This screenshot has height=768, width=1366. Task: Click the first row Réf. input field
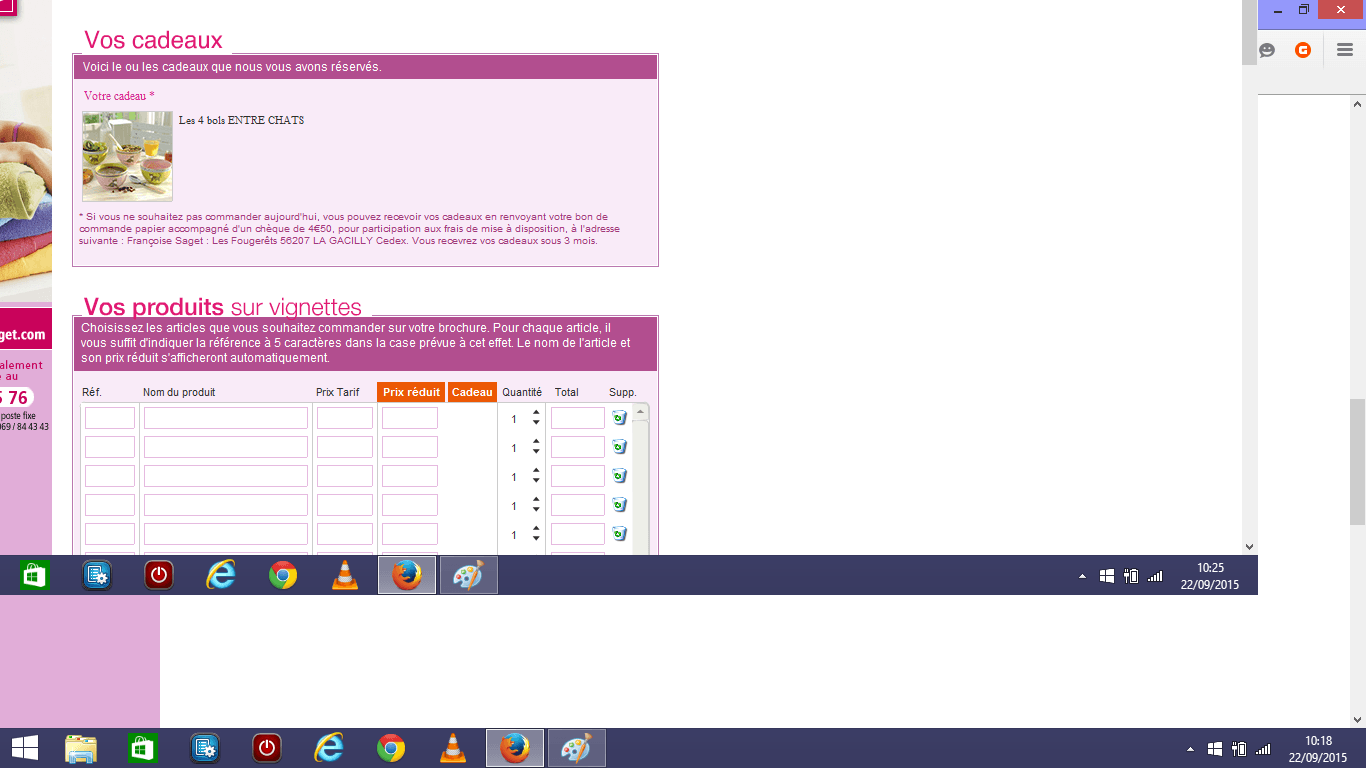110,418
